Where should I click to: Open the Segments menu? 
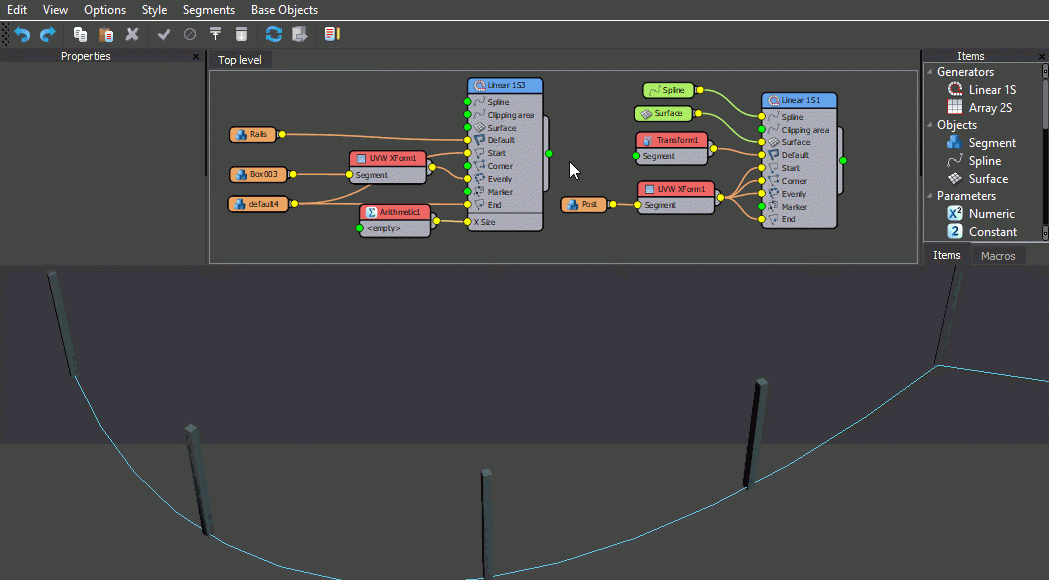208,10
